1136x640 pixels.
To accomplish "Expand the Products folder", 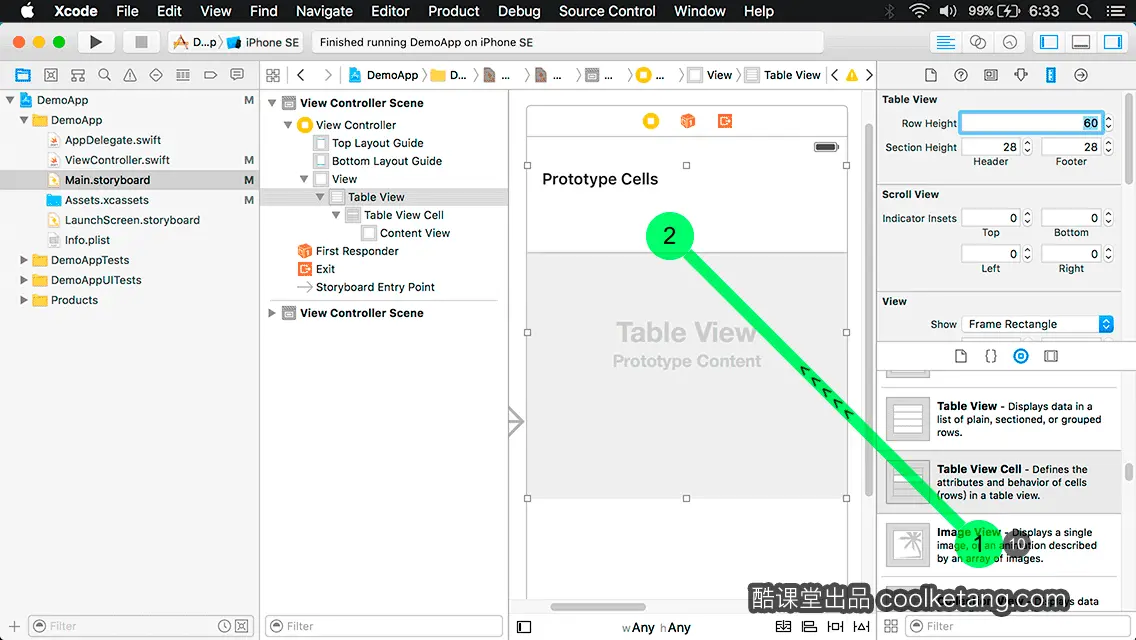I will click(24, 299).
